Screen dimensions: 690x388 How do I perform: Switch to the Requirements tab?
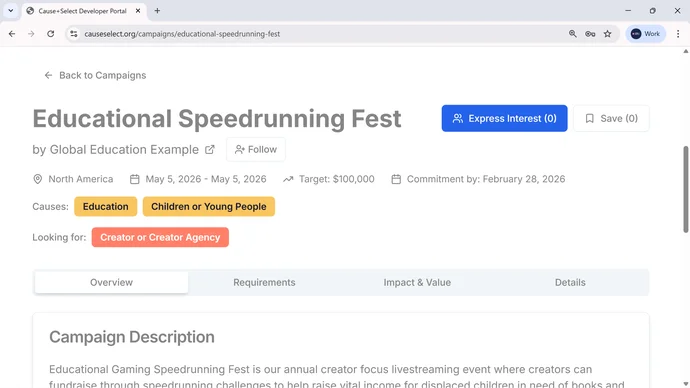264,282
